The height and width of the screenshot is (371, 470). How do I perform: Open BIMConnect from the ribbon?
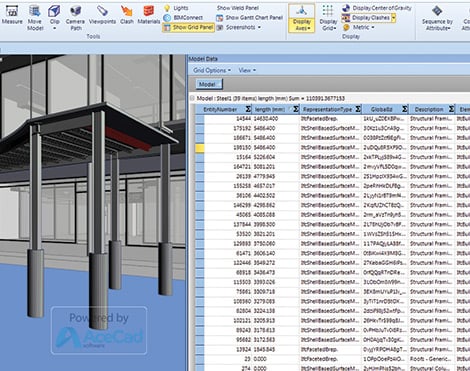pyautogui.click(x=184, y=18)
